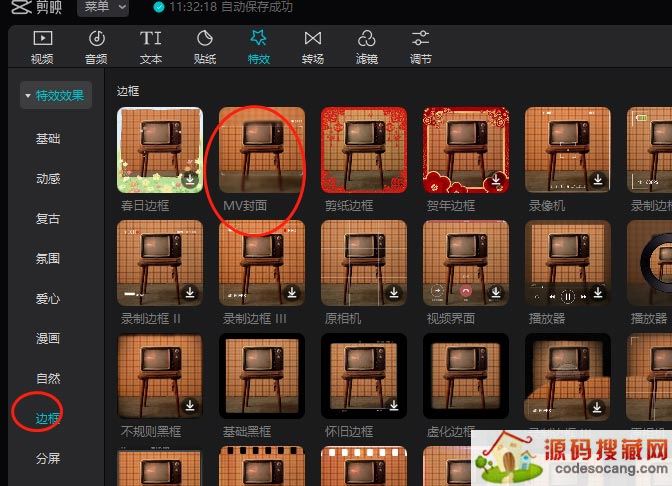672x486 pixels.
Task: Select the 动感 effects category
Action: (x=48, y=179)
